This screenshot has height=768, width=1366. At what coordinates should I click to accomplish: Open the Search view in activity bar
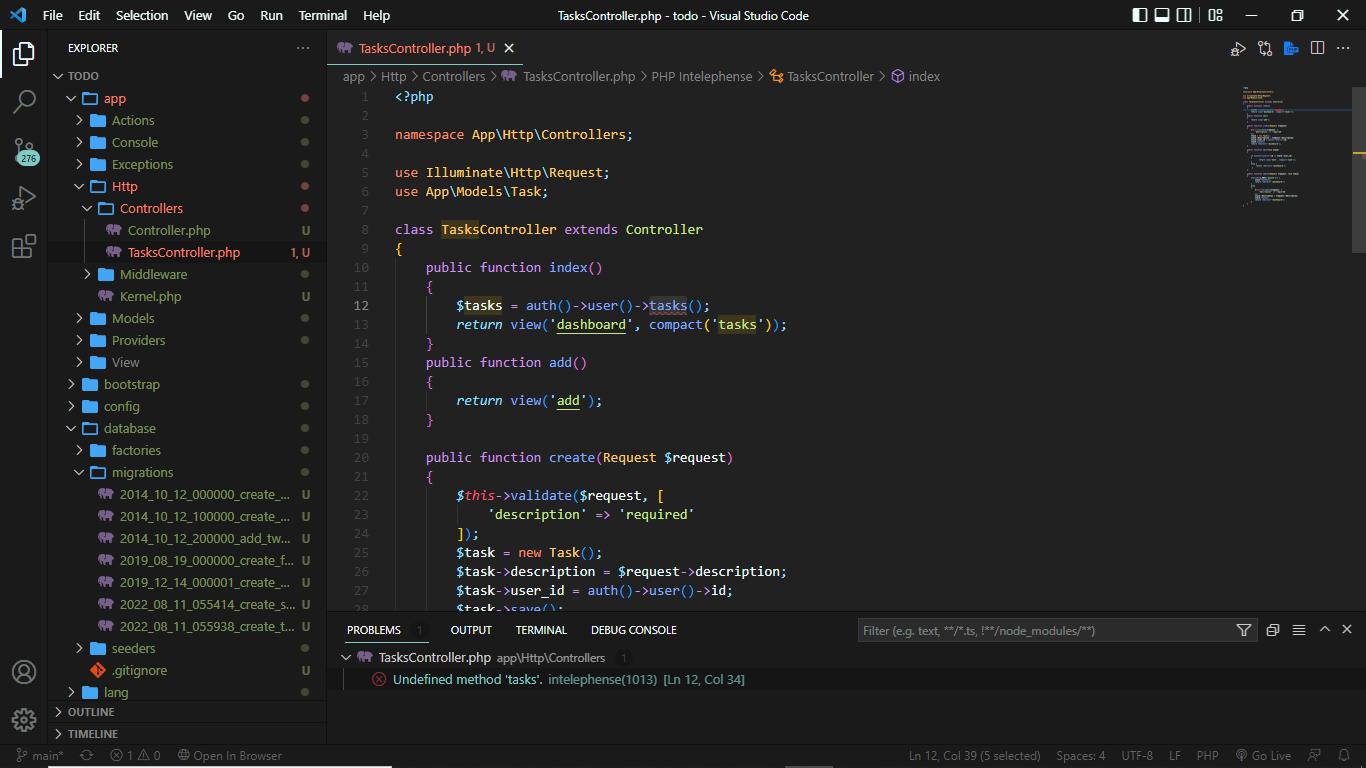tap(24, 101)
